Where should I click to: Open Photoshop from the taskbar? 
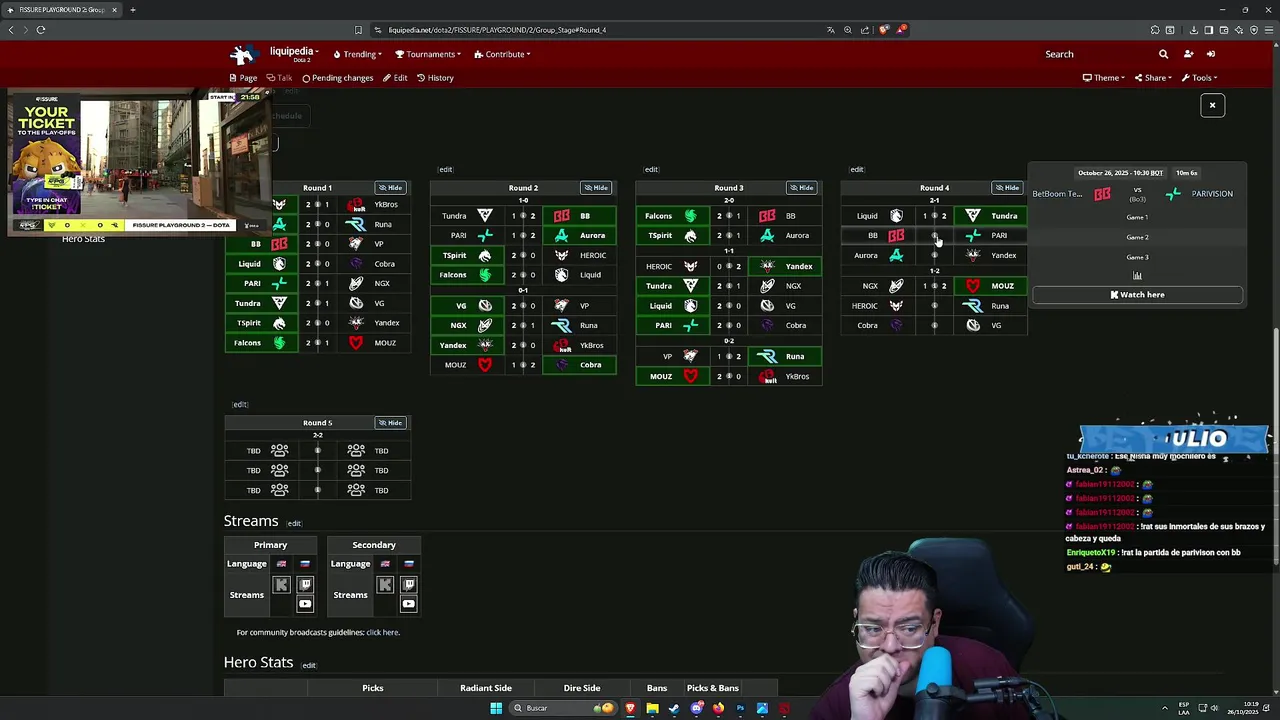(740, 708)
